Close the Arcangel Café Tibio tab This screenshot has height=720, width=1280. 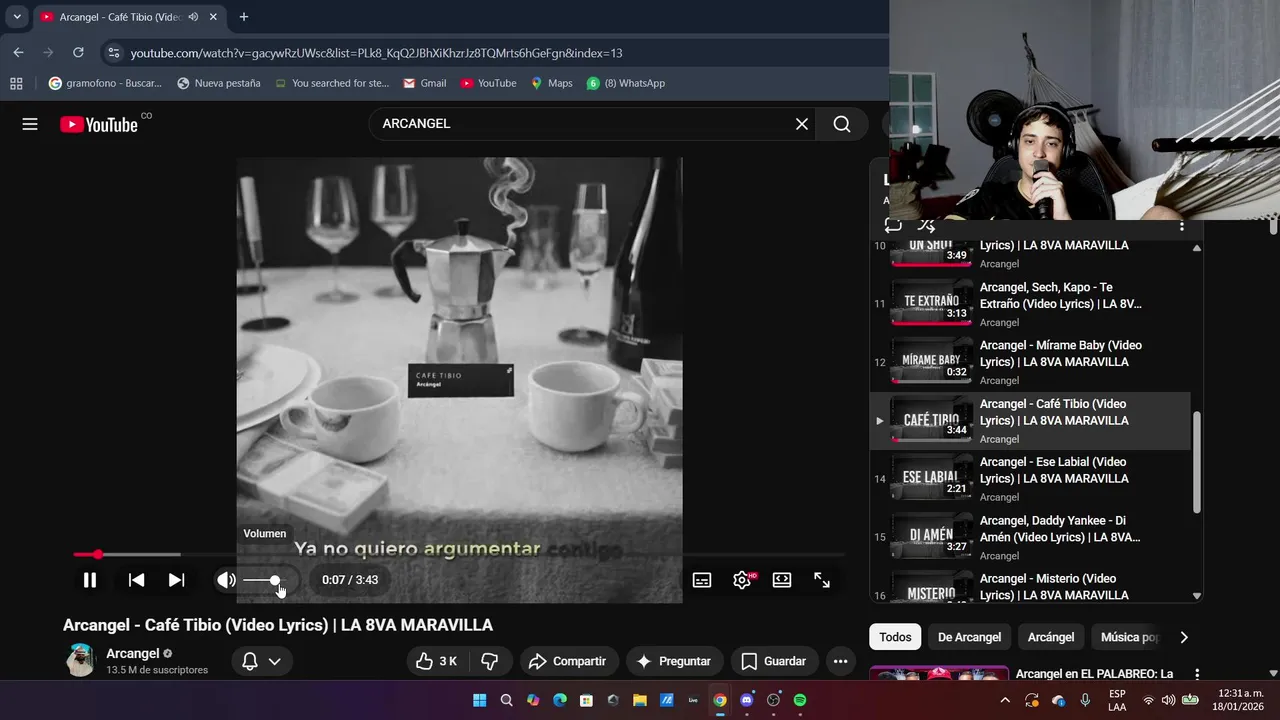(x=213, y=17)
